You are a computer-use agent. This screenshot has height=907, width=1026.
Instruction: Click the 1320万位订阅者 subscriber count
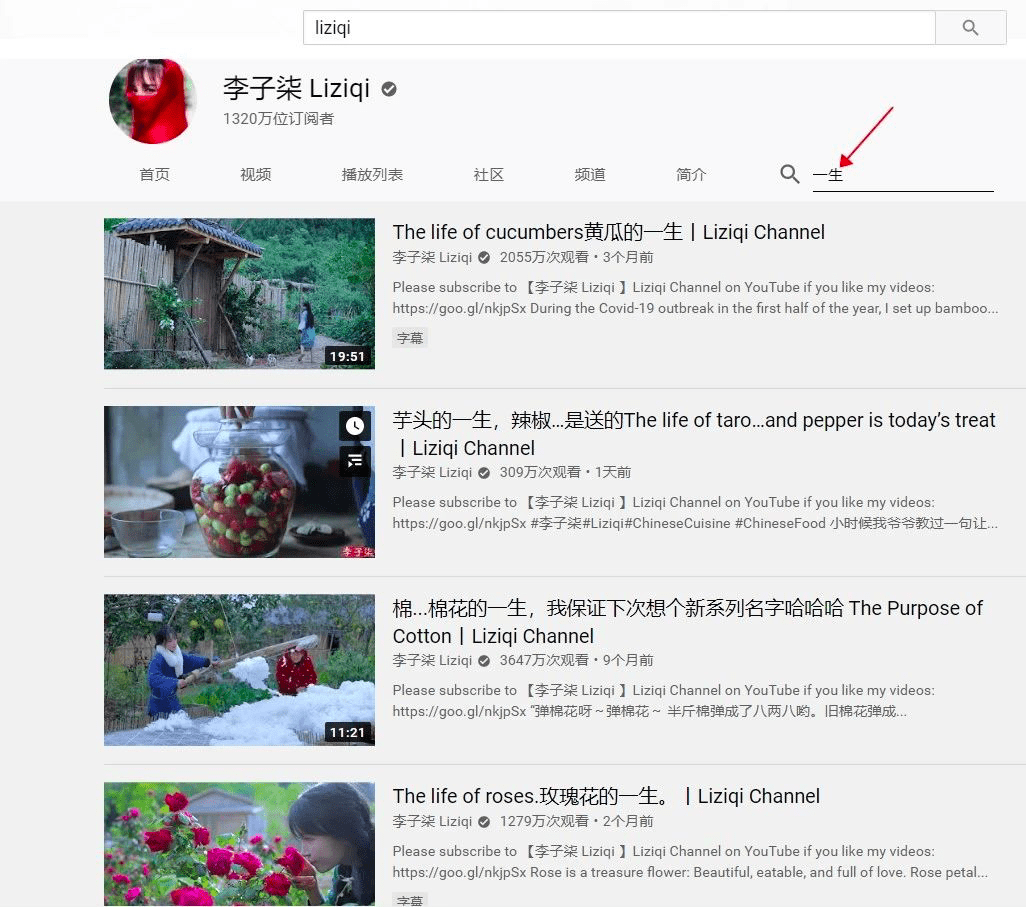point(279,118)
